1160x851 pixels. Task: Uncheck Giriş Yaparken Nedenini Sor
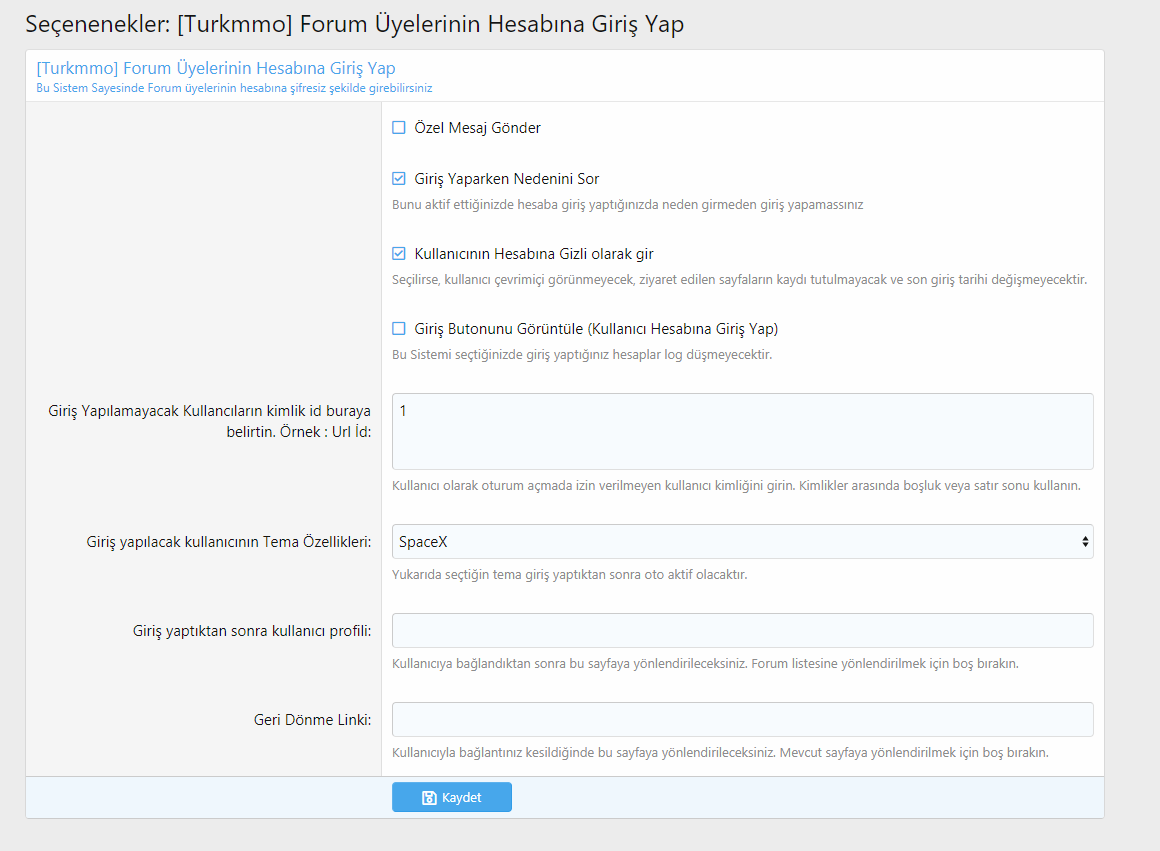click(399, 178)
